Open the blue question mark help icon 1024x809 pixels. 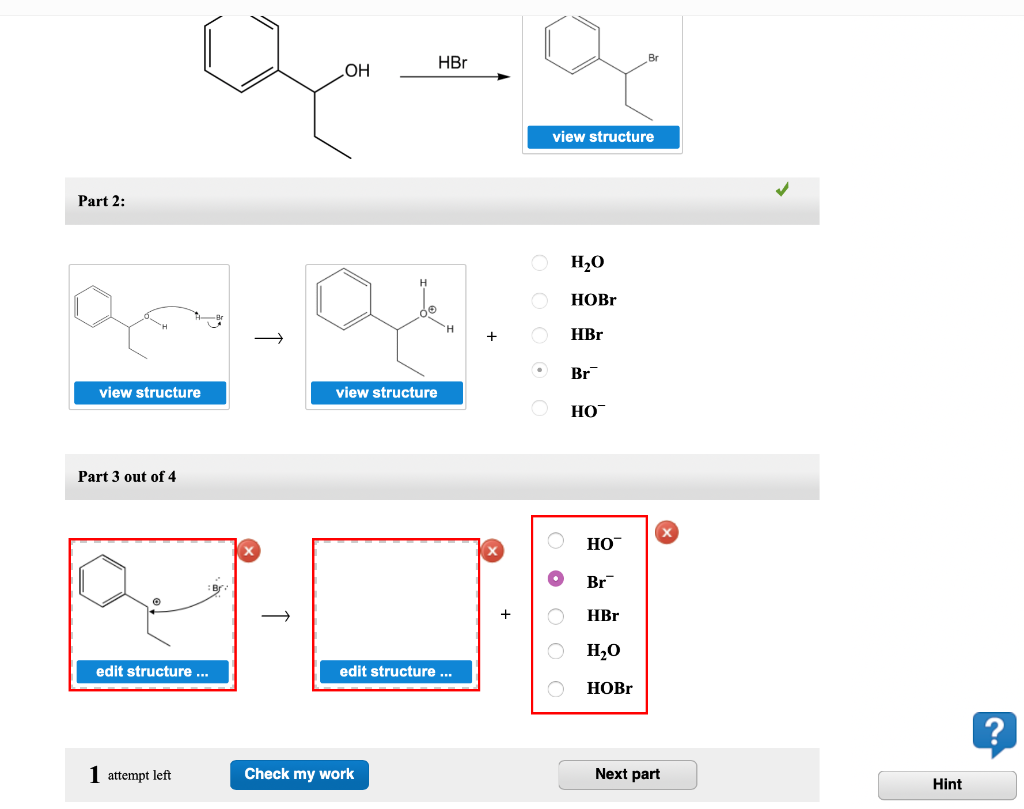993,733
